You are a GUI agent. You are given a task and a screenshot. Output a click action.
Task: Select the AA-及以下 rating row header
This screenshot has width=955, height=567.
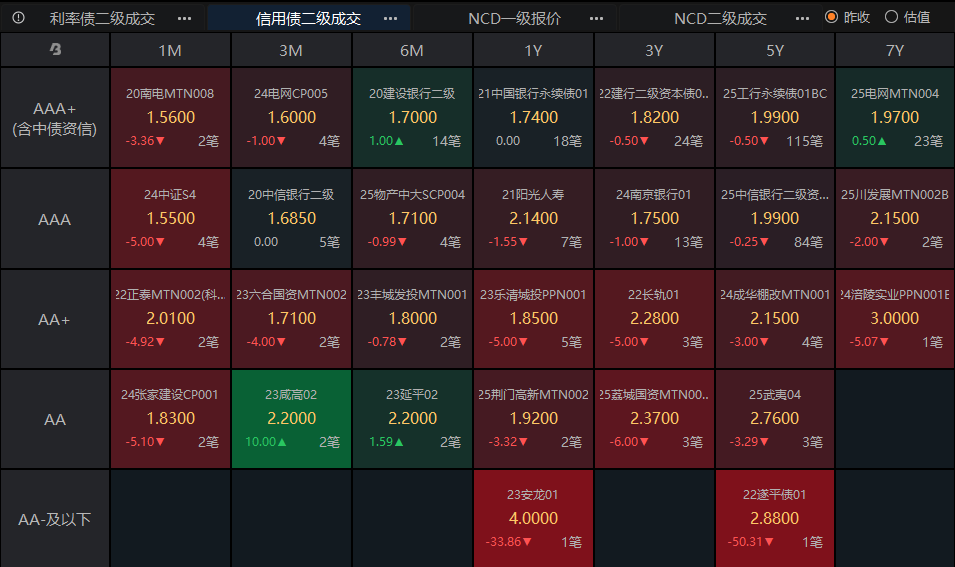point(55,519)
